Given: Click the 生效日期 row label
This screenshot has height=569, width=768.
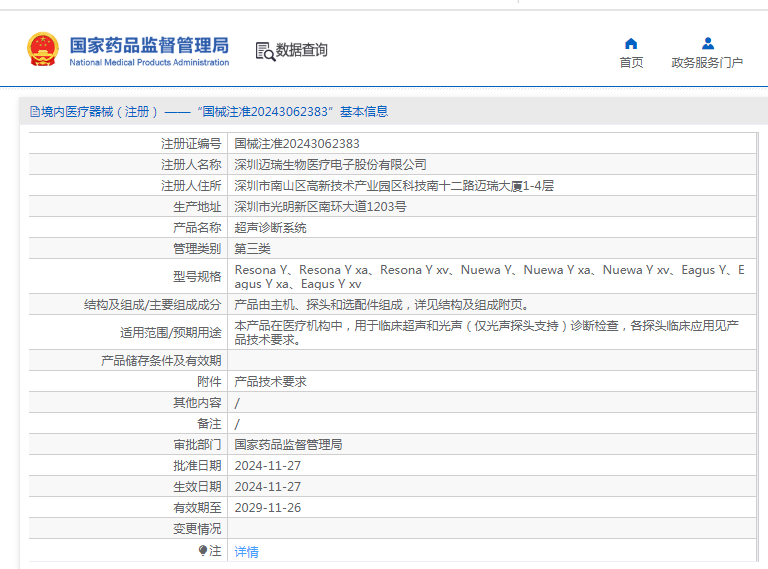Looking at the screenshot, I should pyautogui.click(x=197, y=487).
